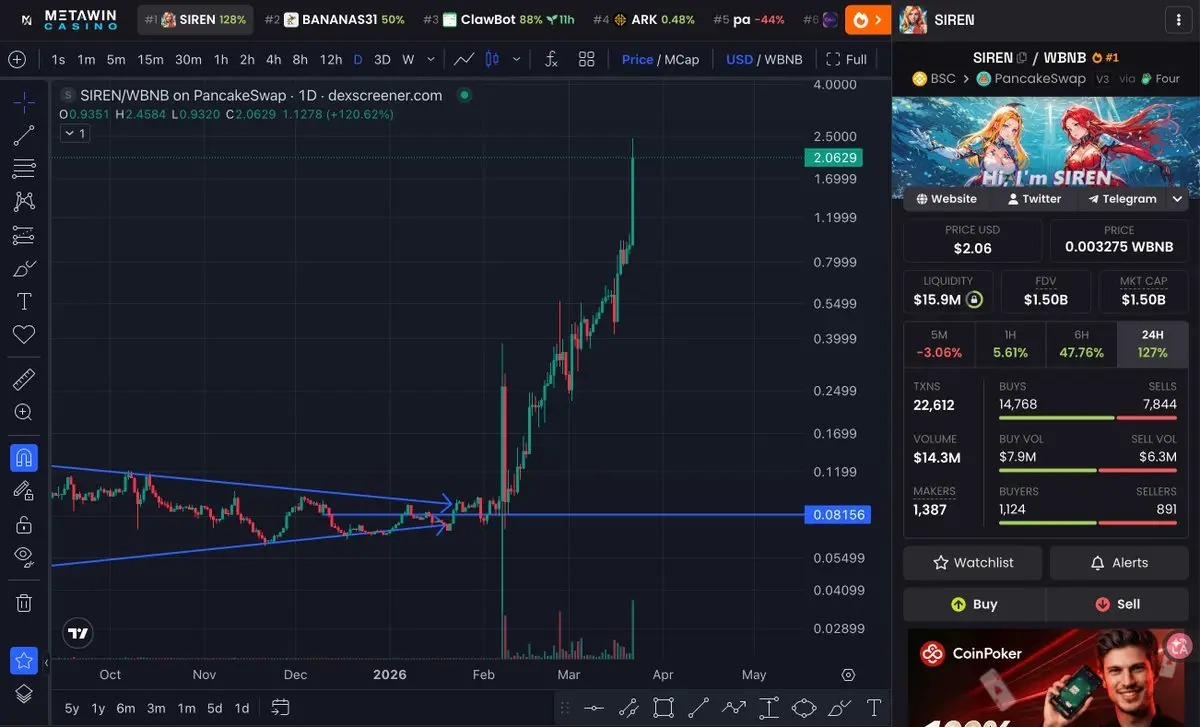Image resolution: width=1200 pixels, height=727 pixels.
Task: Select candlestick chart style
Action: (x=491, y=59)
